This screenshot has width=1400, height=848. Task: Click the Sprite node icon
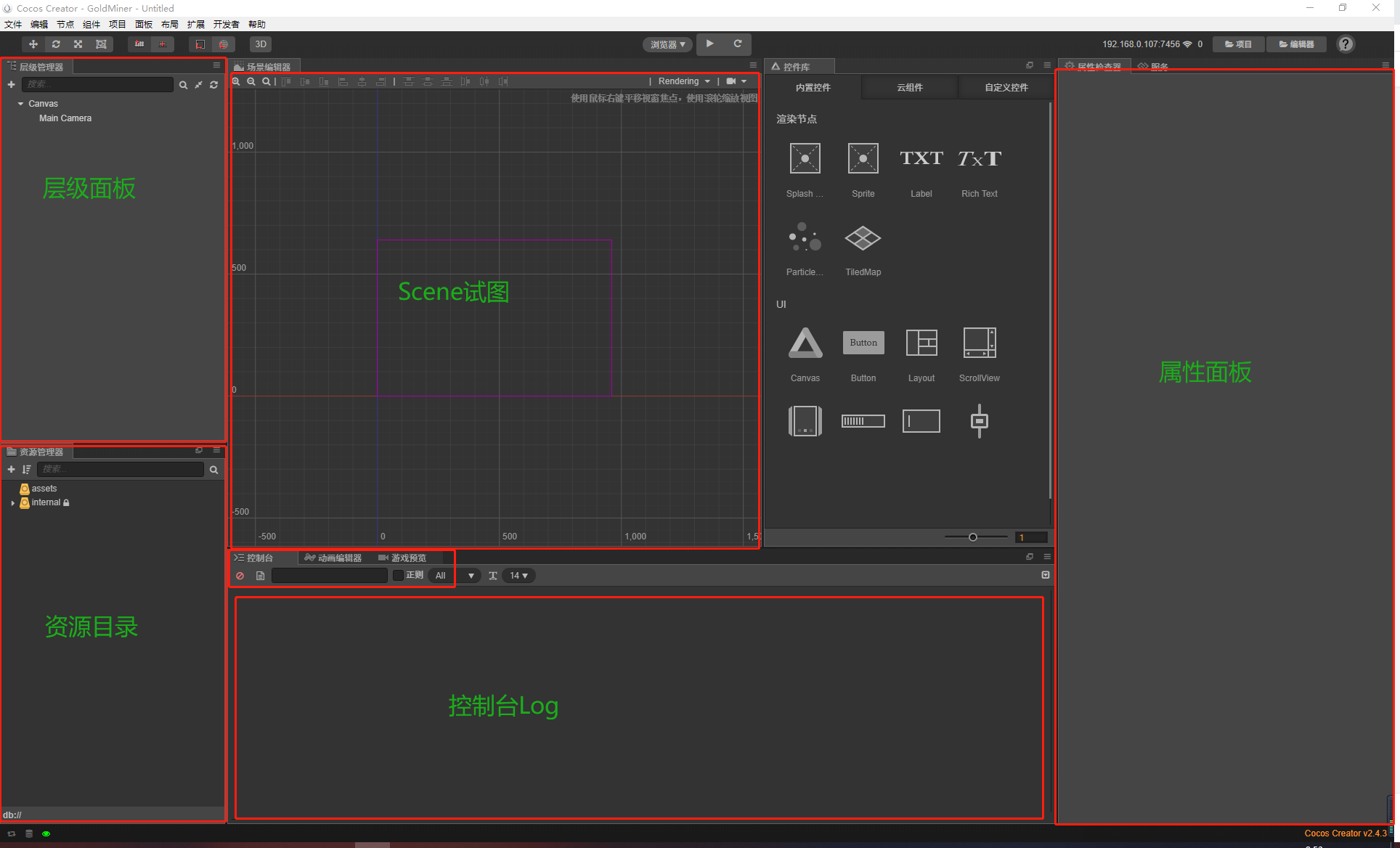pyautogui.click(x=863, y=159)
